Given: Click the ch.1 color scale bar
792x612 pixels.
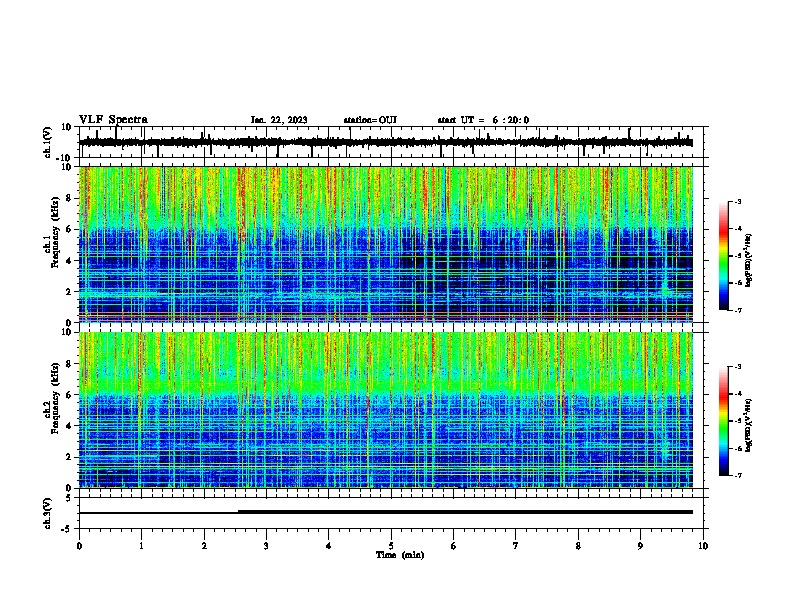Looking at the screenshot, I should pos(724,256).
